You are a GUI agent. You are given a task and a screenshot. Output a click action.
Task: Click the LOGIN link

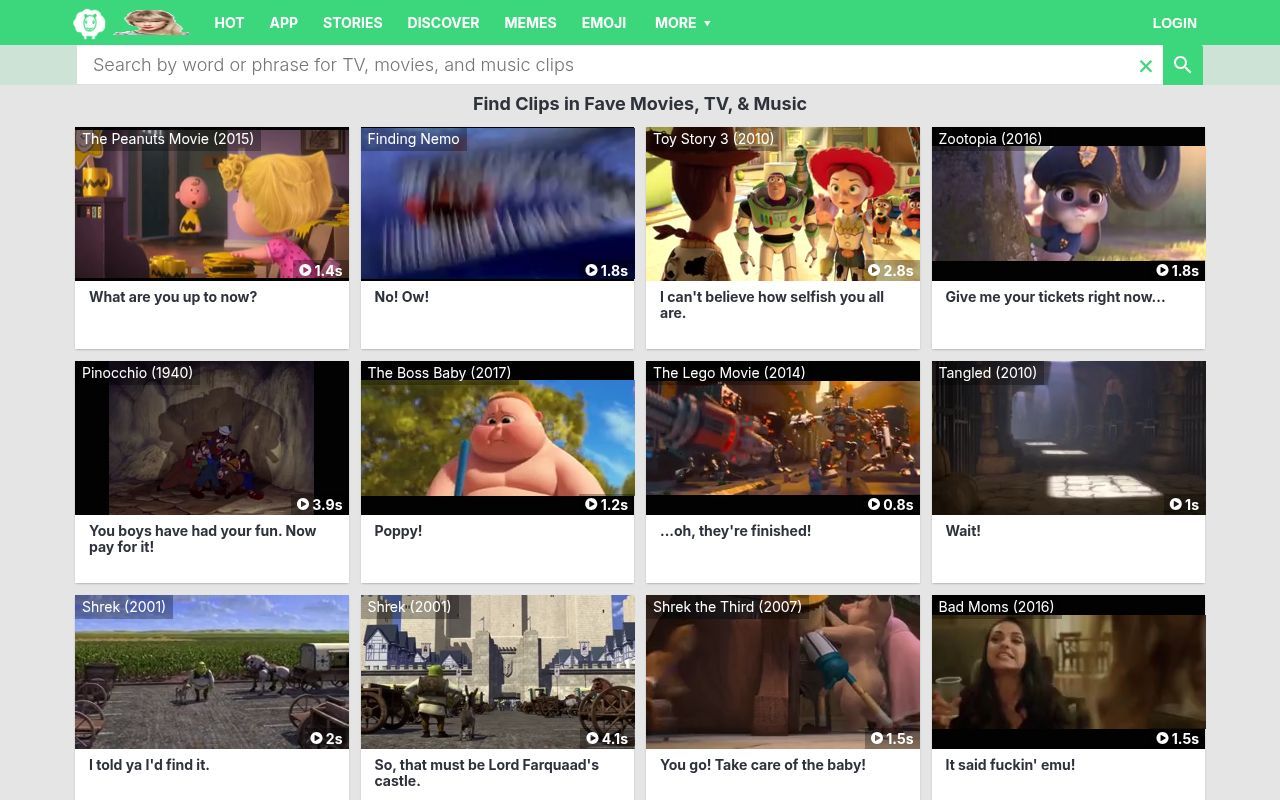click(1174, 23)
